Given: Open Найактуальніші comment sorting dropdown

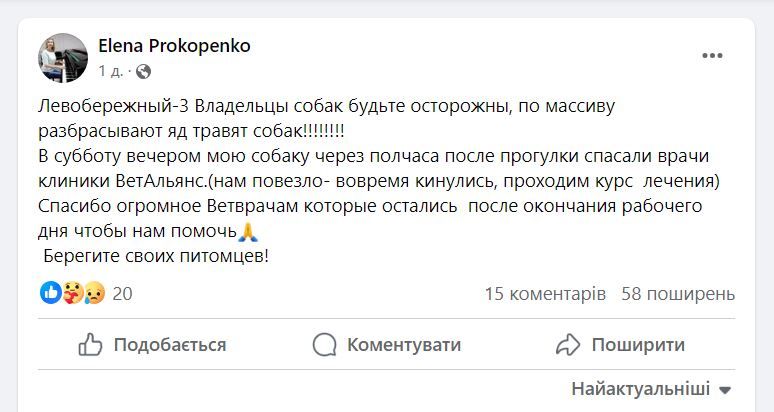Looking at the screenshot, I should tap(640, 389).
